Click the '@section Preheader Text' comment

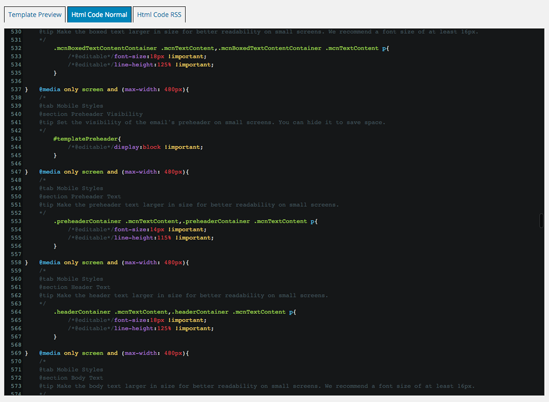[x=80, y=197]
